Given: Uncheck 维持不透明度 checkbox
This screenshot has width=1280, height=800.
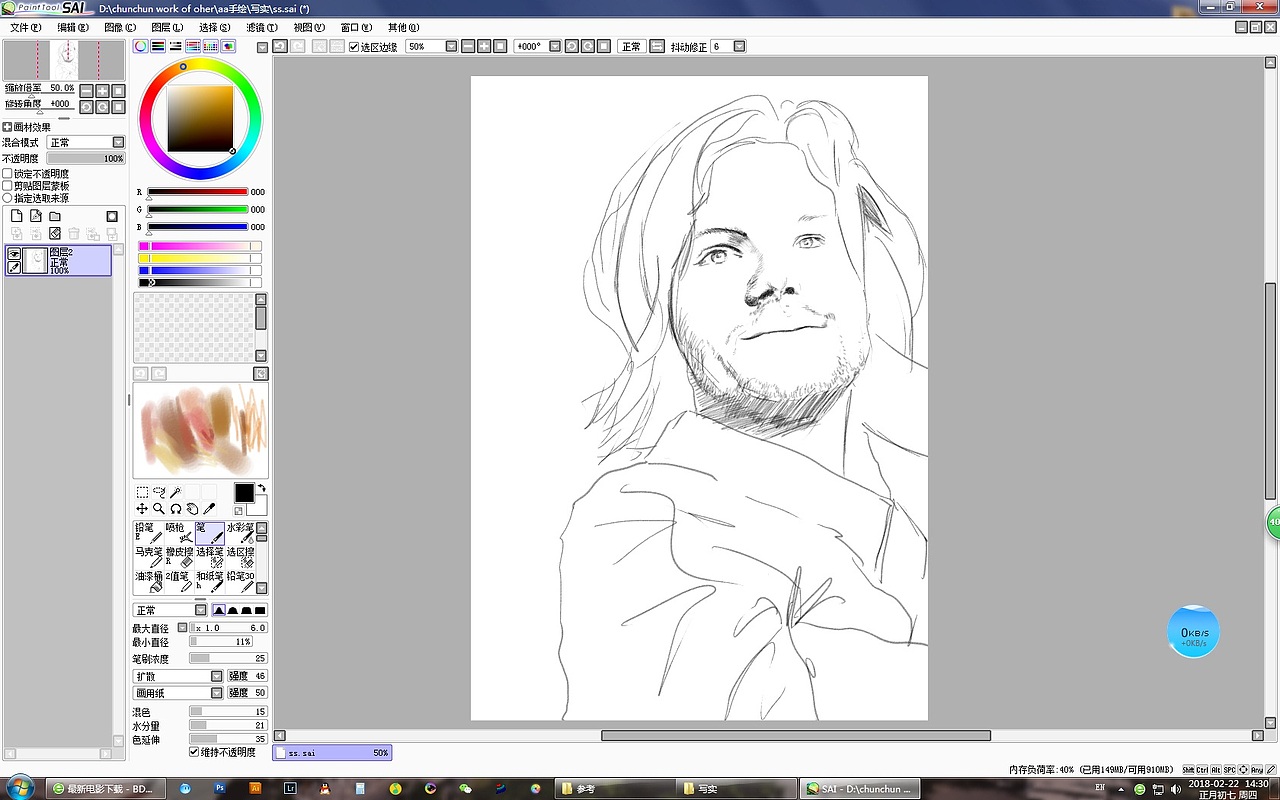Looking at the screenshot, I should (x=194, y=752).
